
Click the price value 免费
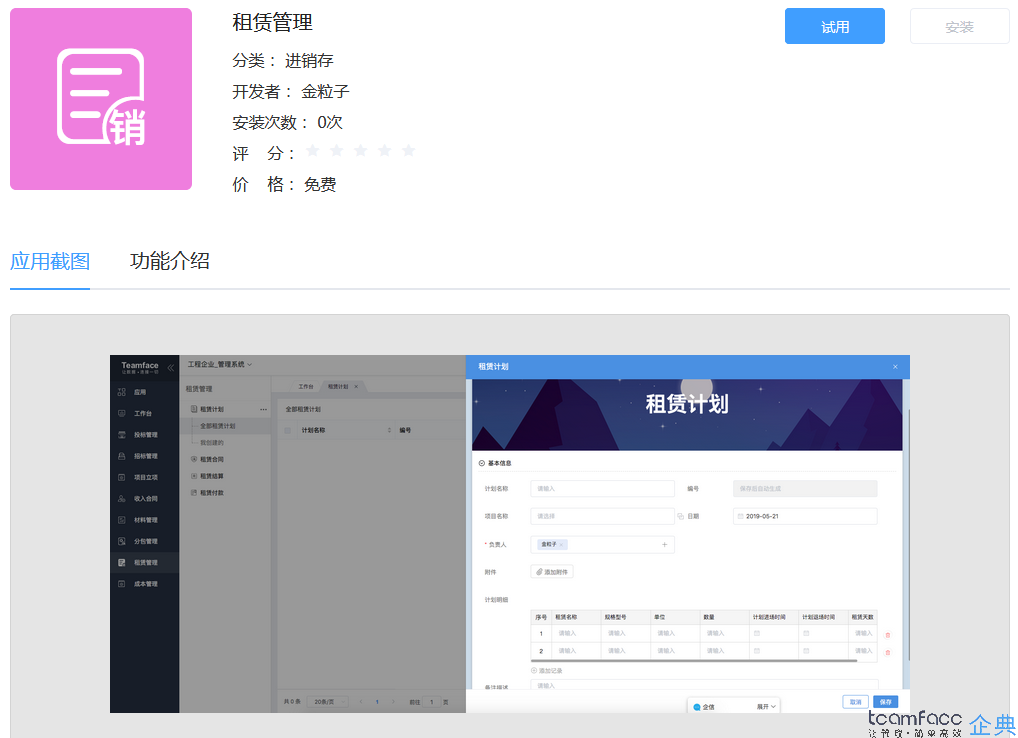[320, 184]
